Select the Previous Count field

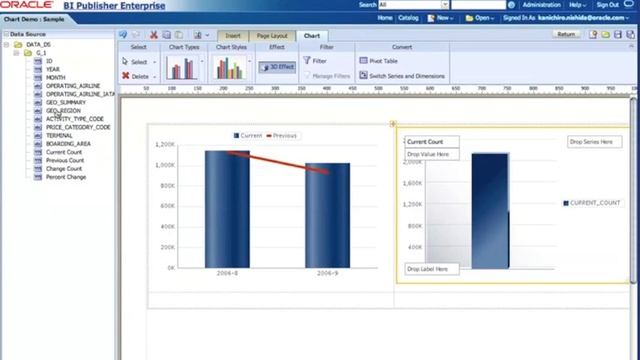[x=65, y=160]
